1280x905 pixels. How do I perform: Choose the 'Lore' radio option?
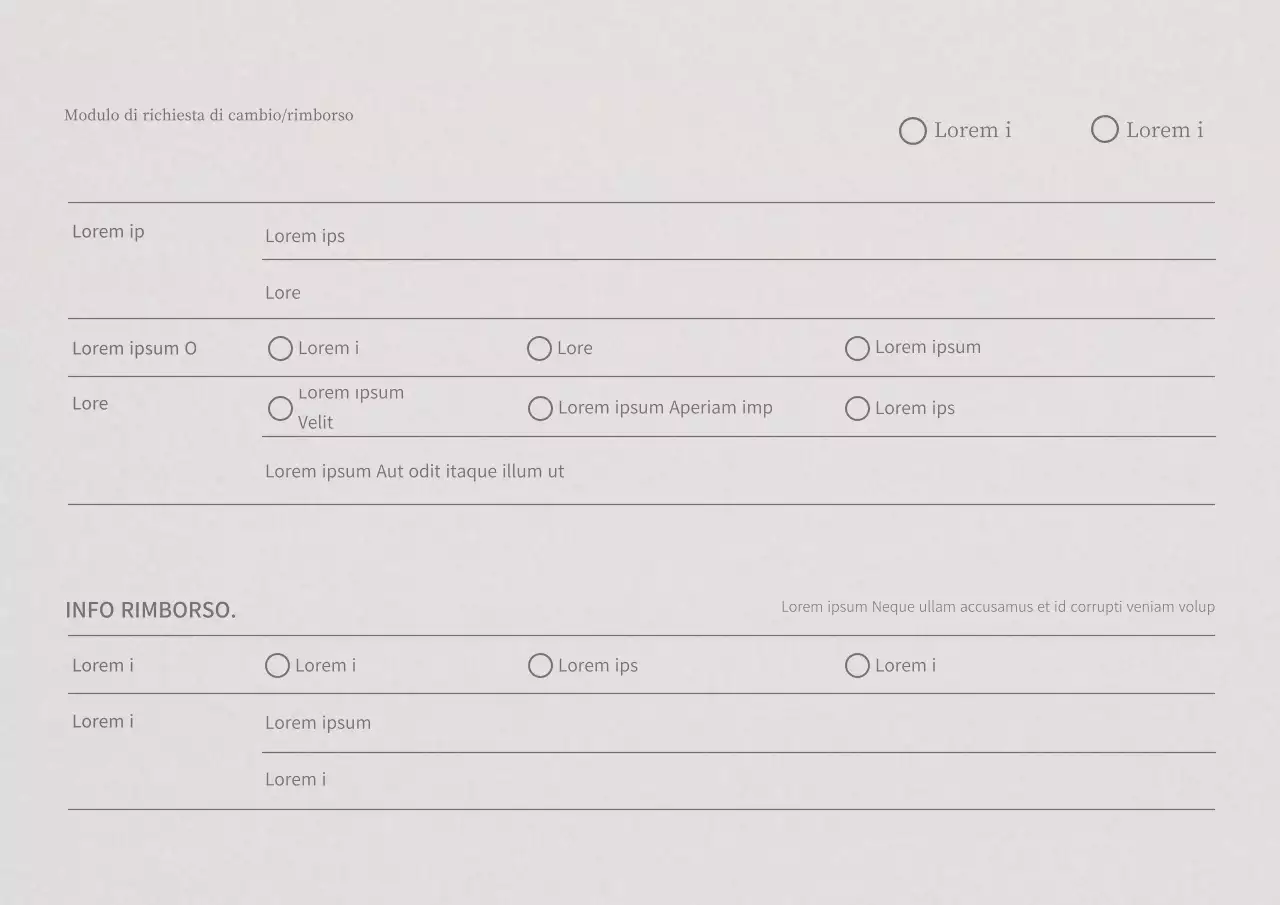click(x=539, y=348)
